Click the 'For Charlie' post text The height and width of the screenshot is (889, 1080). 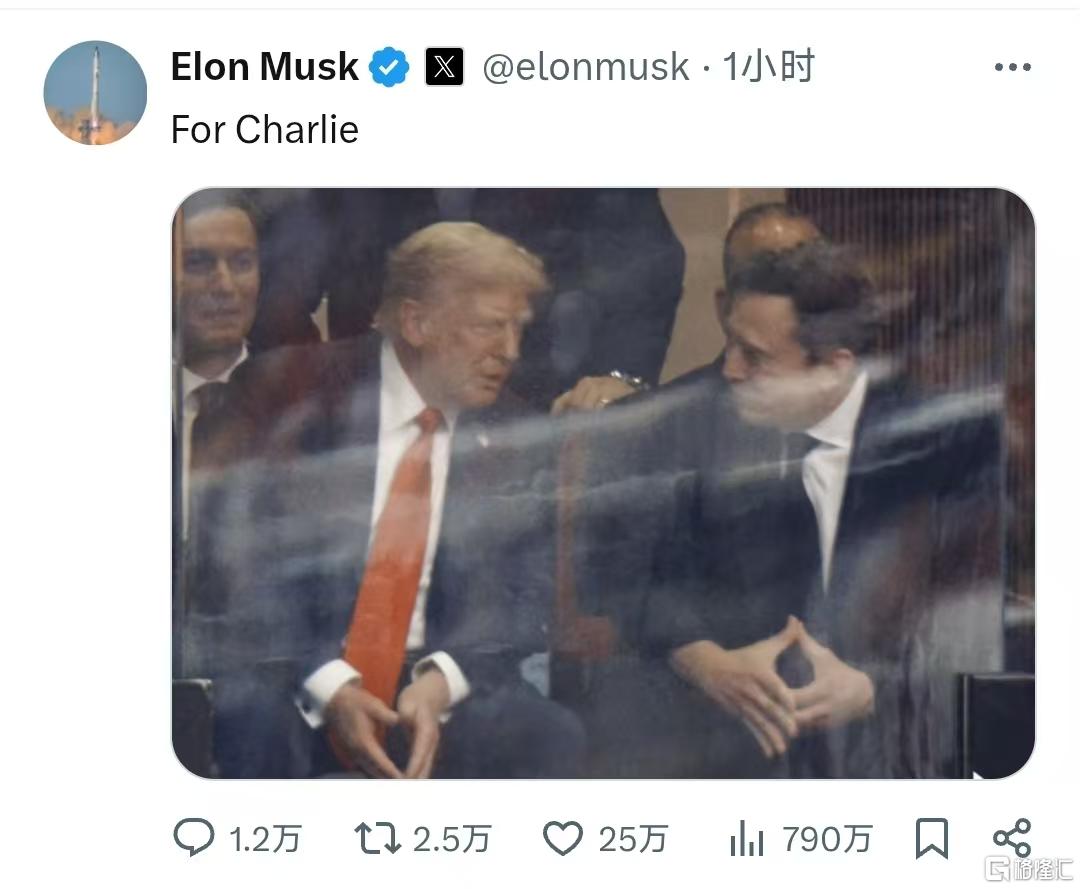[x=264, y=129]
